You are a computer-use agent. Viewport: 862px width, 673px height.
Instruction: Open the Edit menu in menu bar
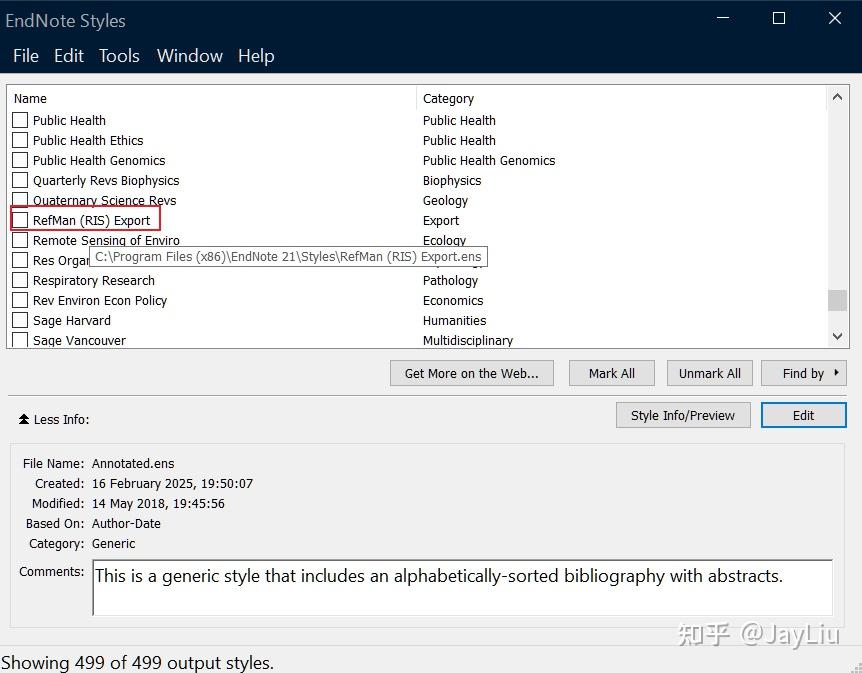[x=69, y=56]
